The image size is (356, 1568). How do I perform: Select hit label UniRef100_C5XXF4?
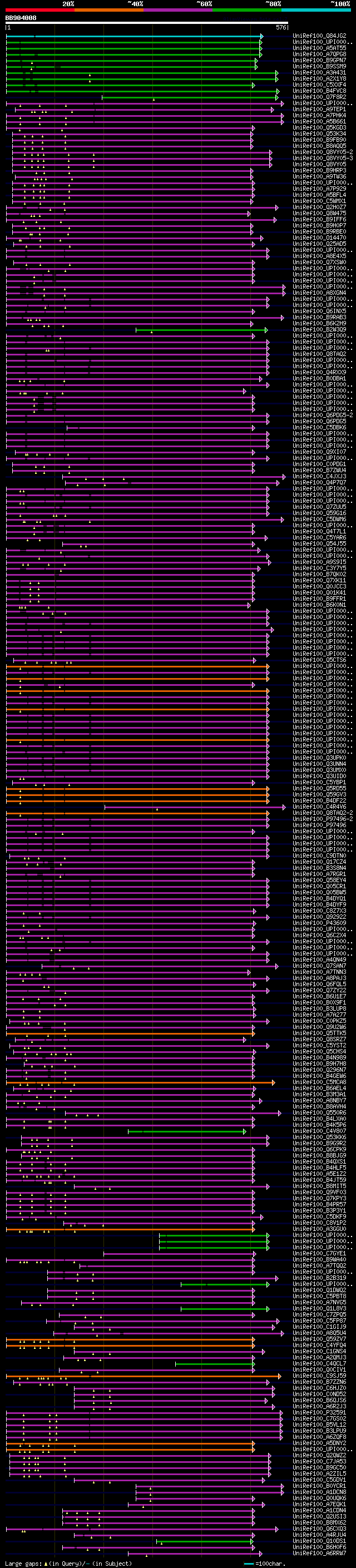tap(319, 85)
